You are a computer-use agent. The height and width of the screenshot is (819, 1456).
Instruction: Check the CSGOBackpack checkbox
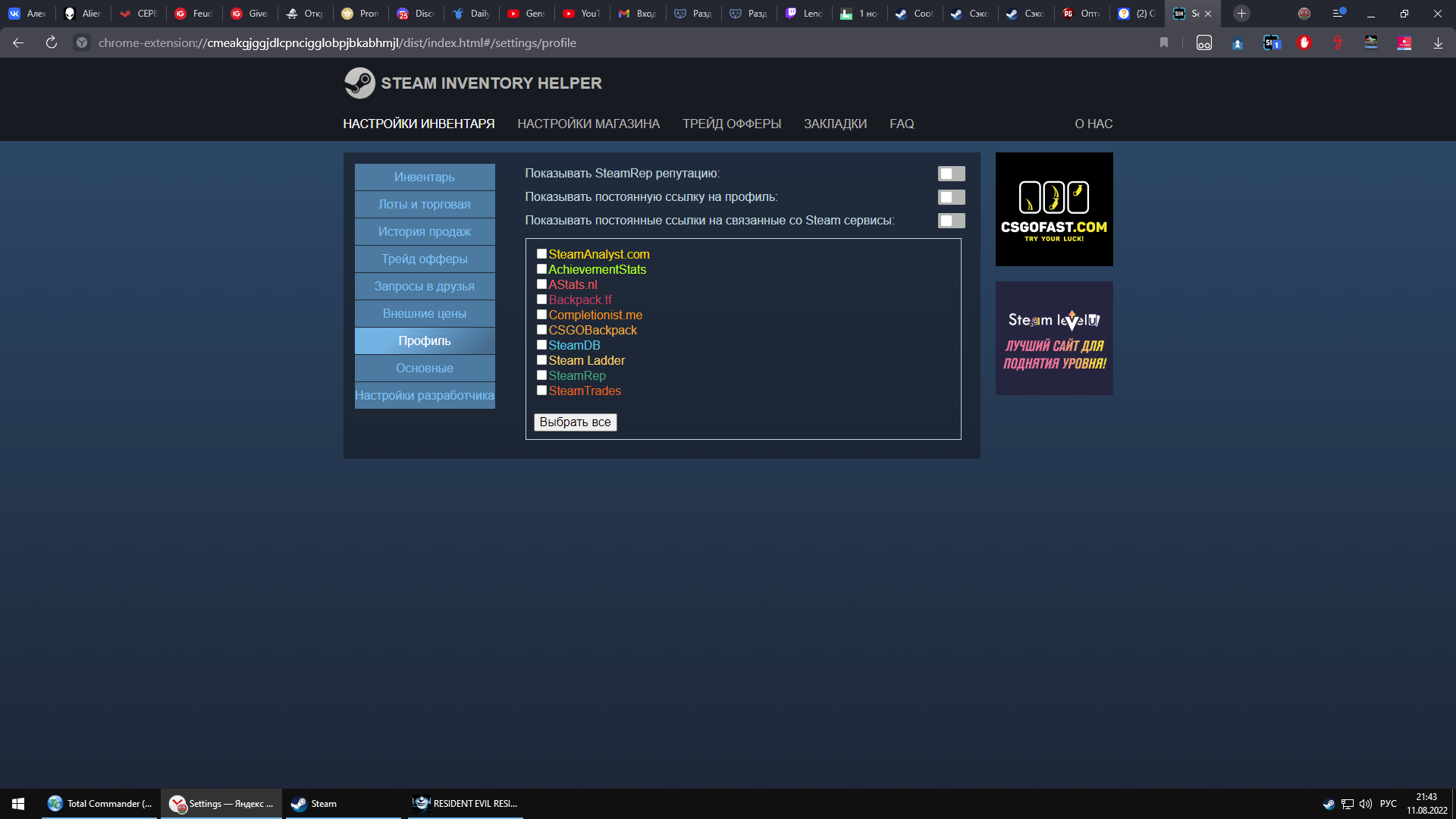(541, 330)
